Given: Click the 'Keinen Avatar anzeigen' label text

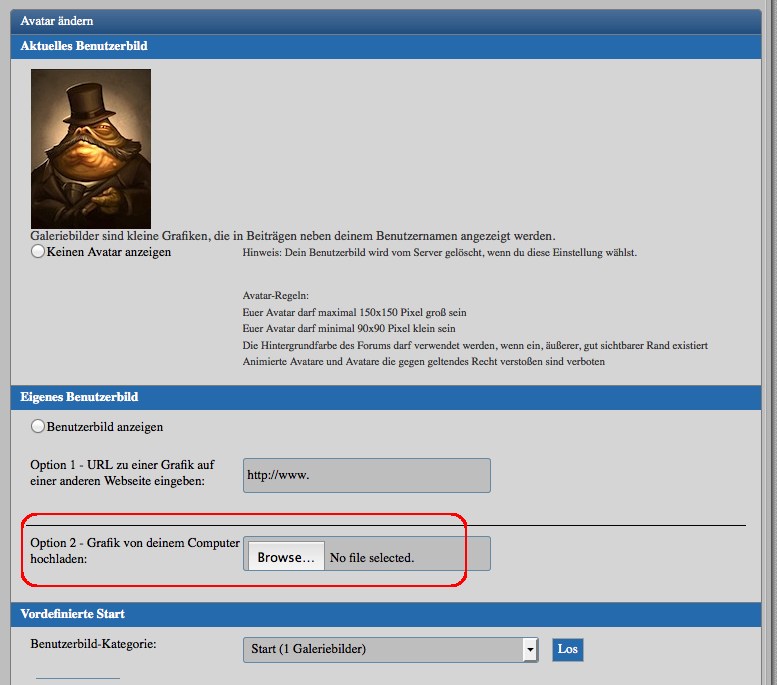Looking at the screenshot, I should (x=109, y=252).
